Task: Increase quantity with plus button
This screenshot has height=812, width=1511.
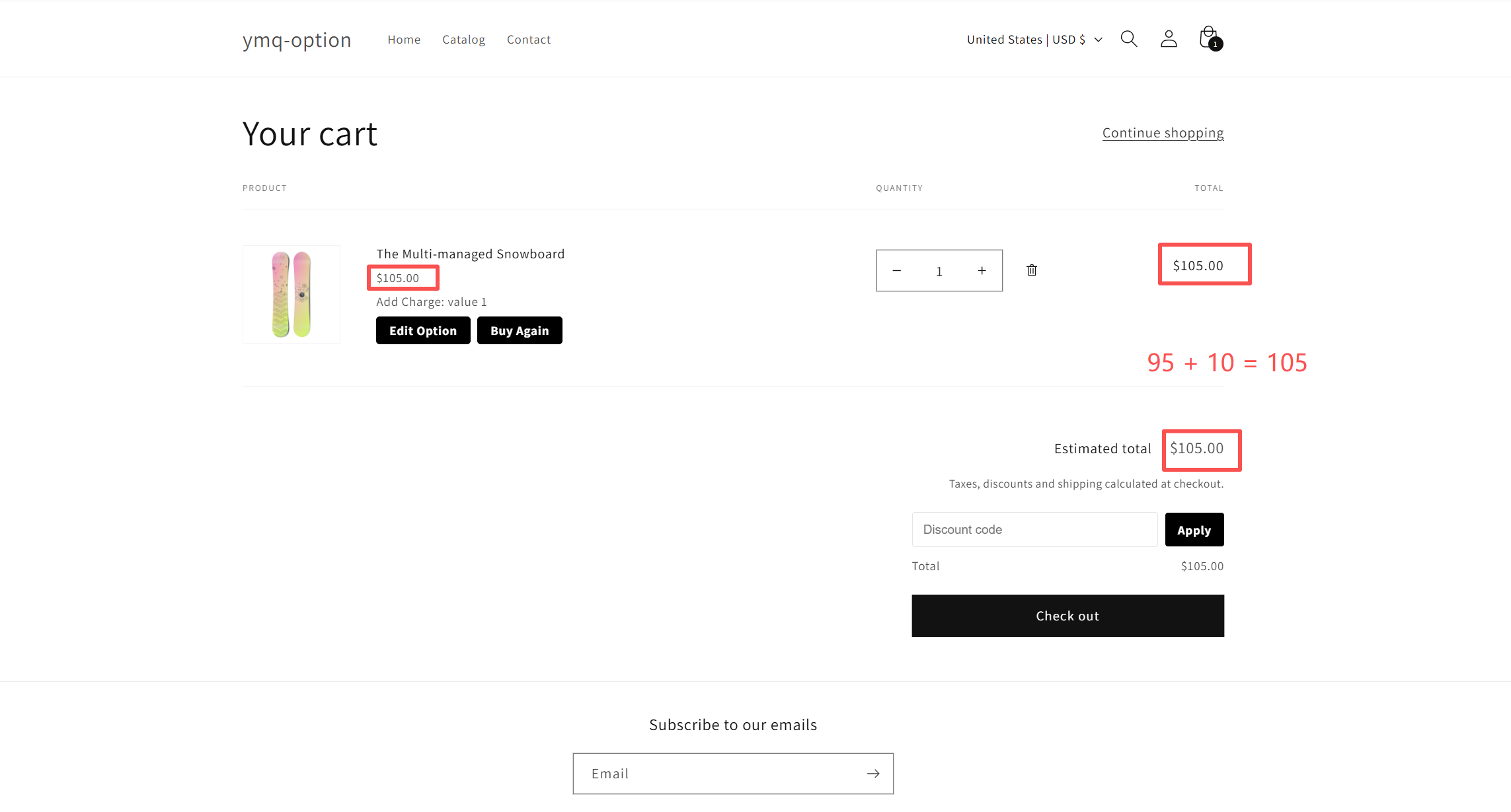Action: [982, 271]
